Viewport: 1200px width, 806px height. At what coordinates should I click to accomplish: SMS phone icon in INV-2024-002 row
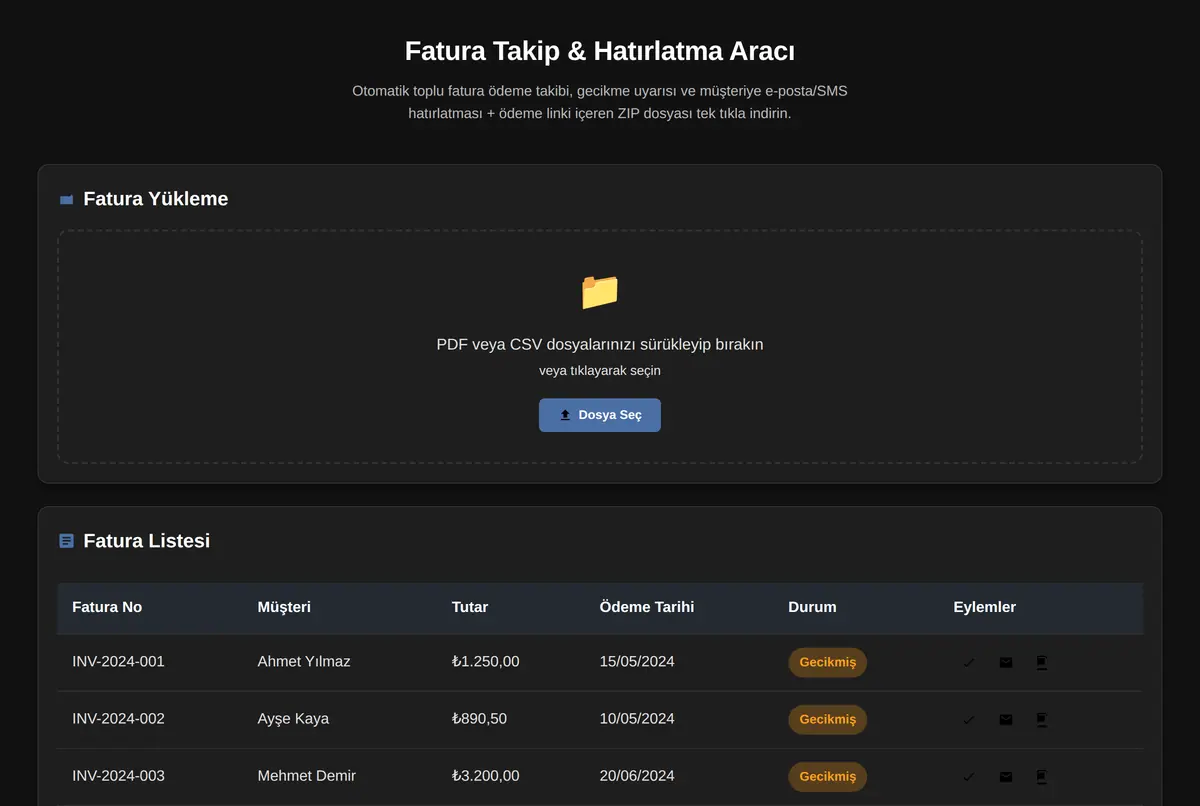click(x=1041, y=719)
